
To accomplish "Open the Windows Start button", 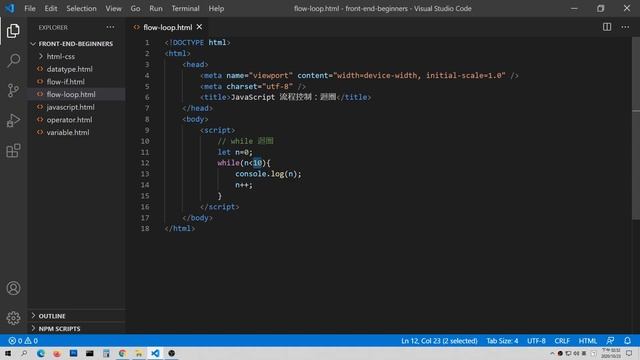I will 7,353.
